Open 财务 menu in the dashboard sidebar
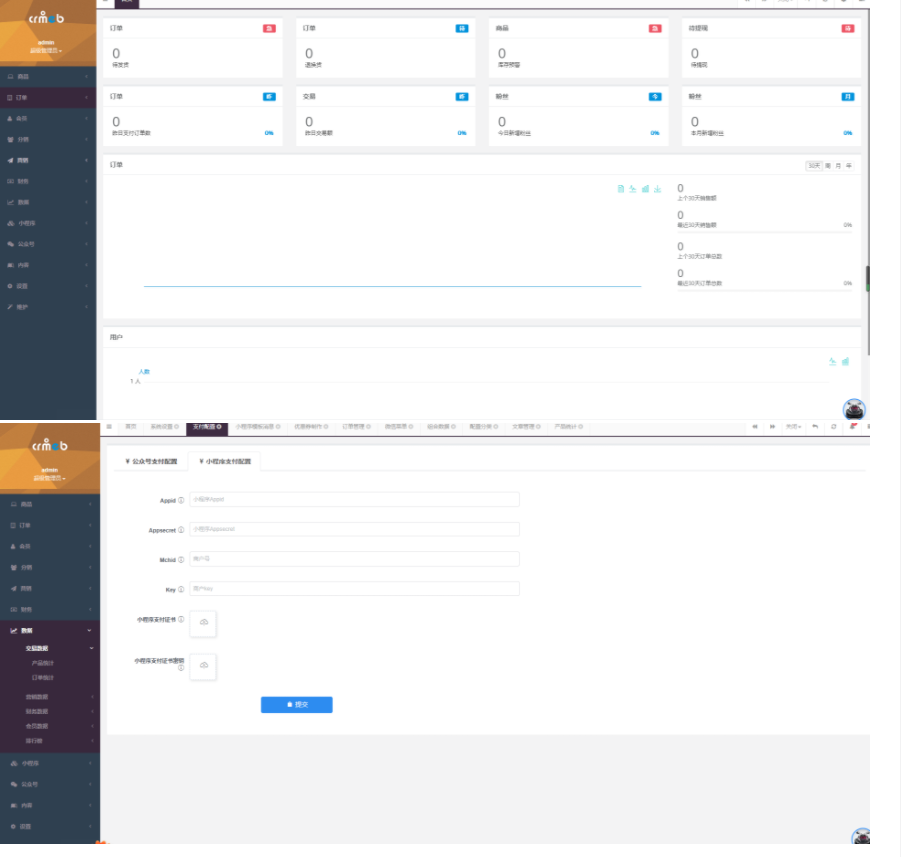 (48, 181)
